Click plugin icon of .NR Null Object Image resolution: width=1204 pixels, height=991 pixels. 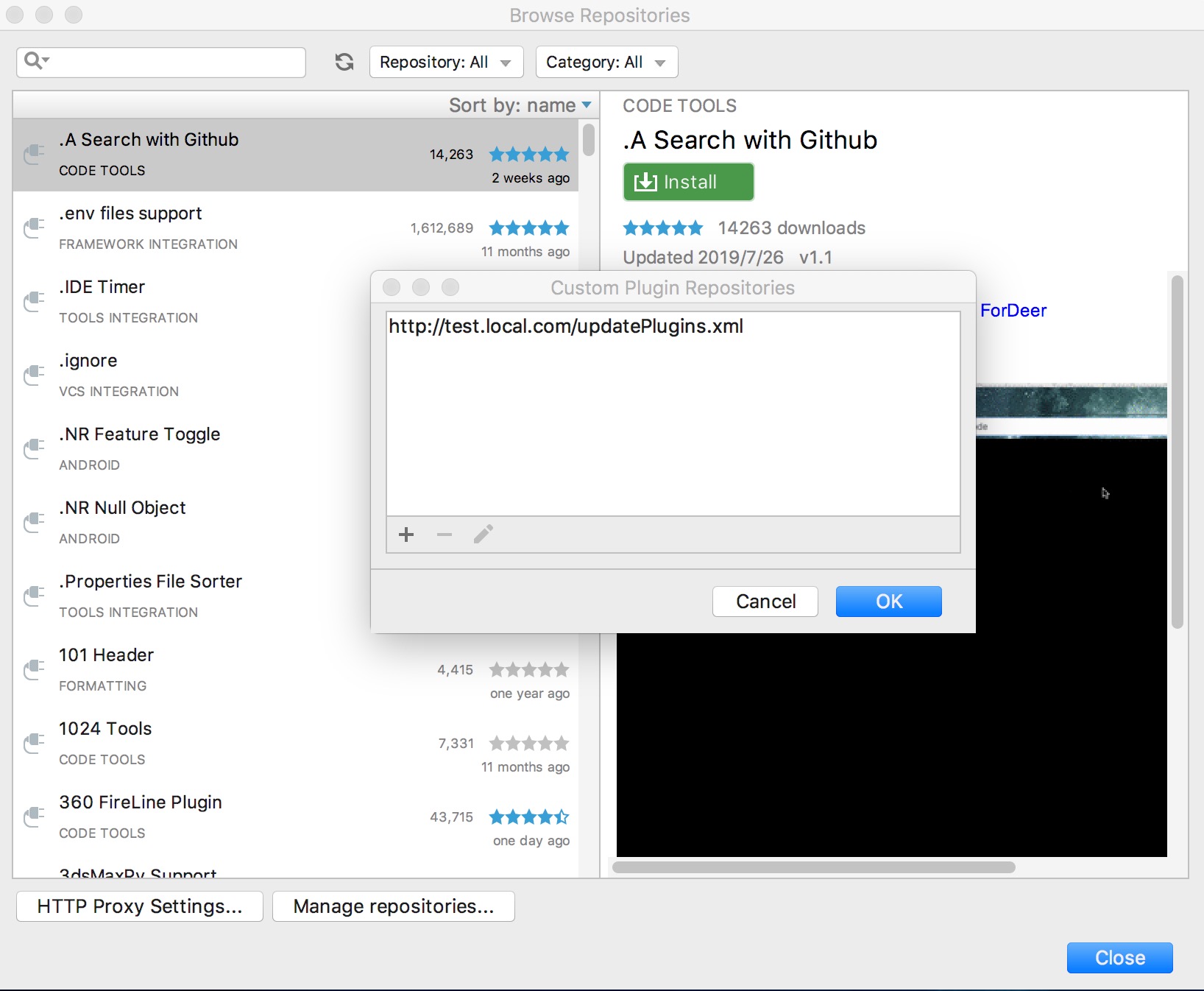tap(34, 523)
